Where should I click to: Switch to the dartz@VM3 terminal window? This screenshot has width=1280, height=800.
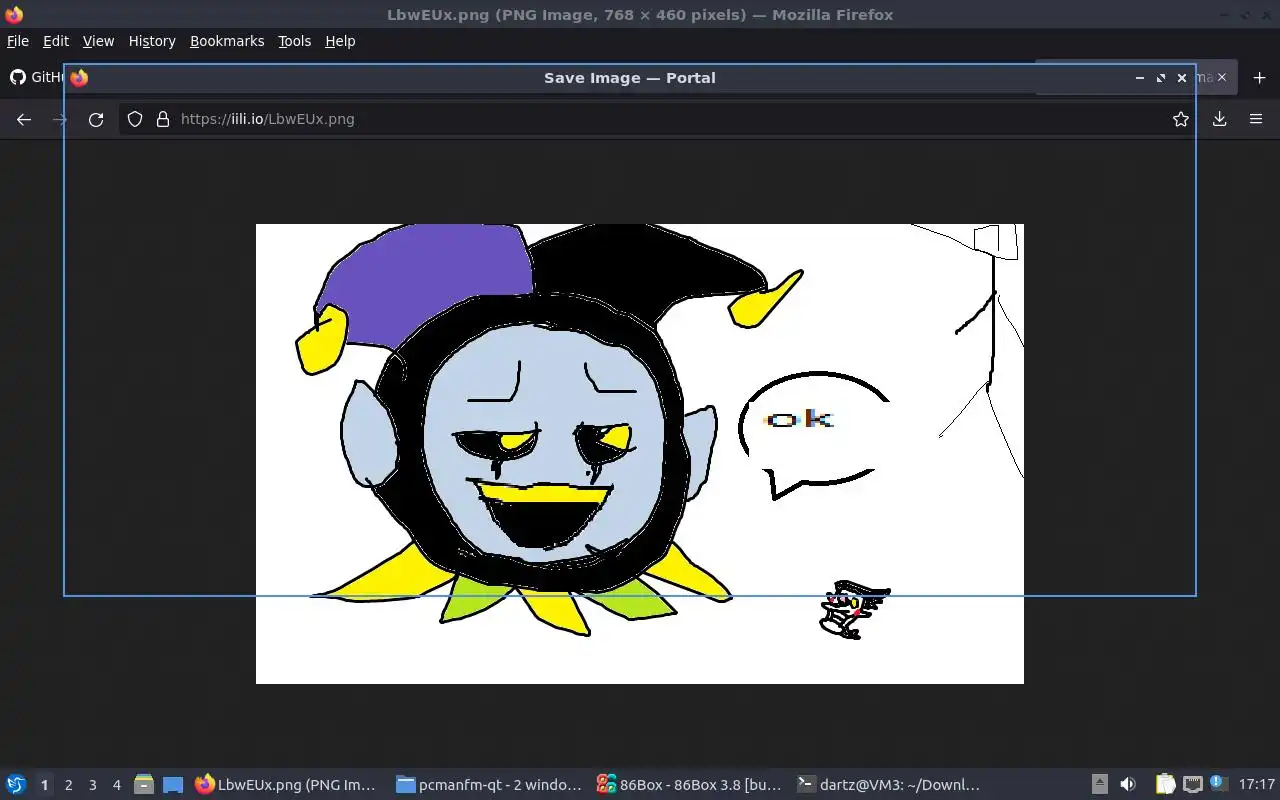[x=888, y=785]
